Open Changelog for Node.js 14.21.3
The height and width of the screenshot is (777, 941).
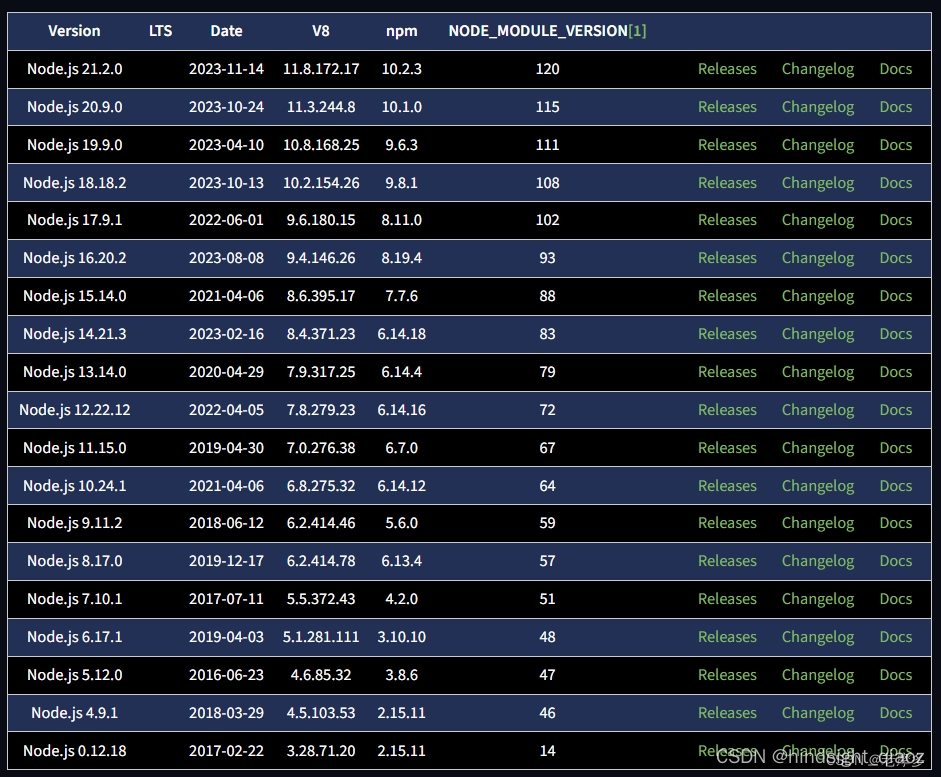coord(817,334)
